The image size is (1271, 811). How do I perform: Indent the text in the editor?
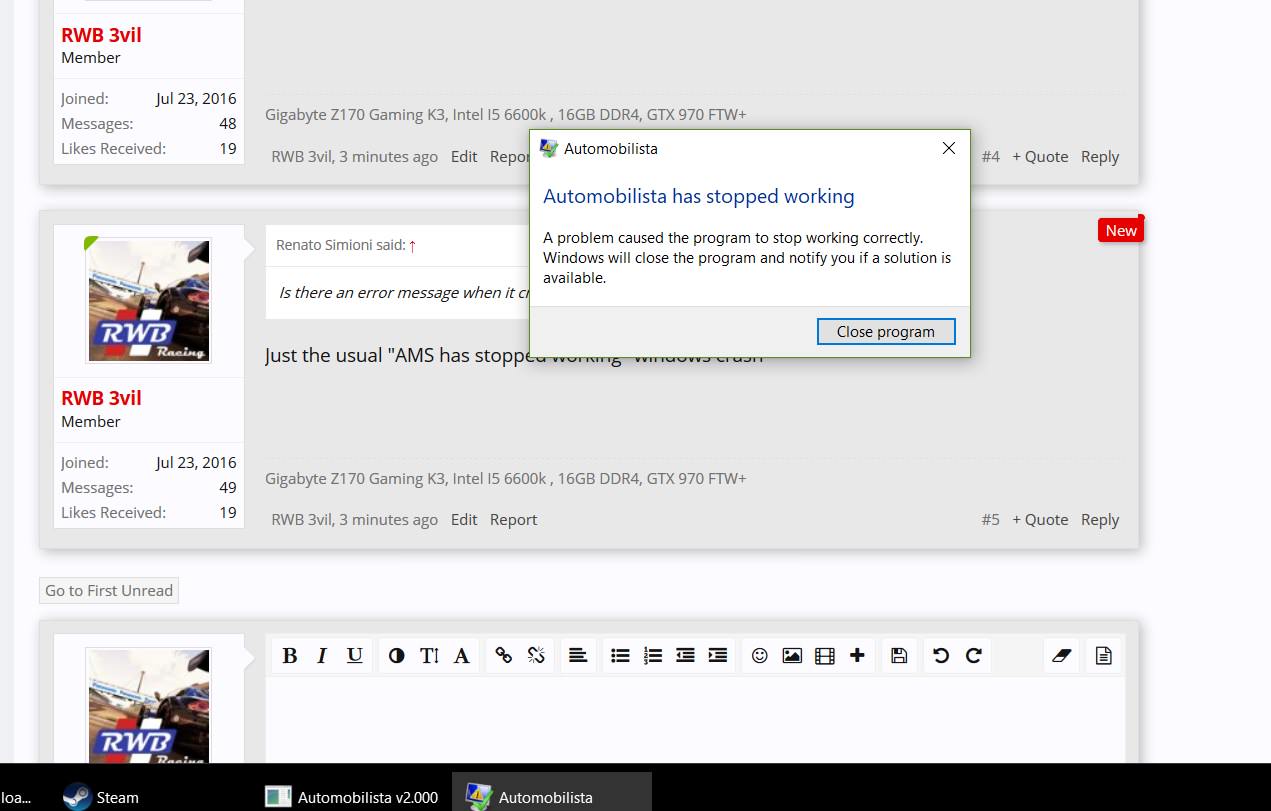[x=717, y=655]
